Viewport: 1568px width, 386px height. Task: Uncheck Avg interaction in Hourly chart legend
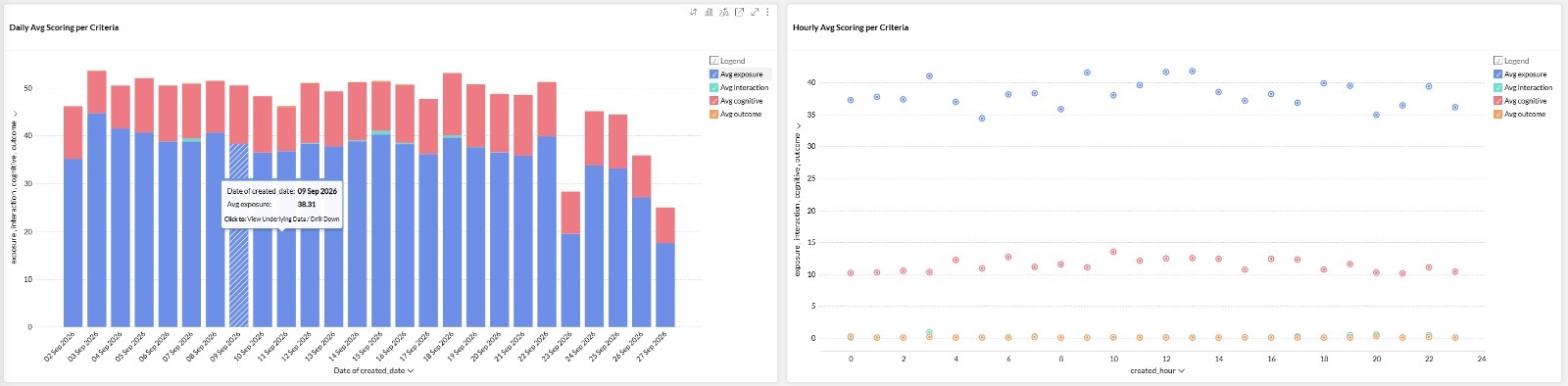1498,87
